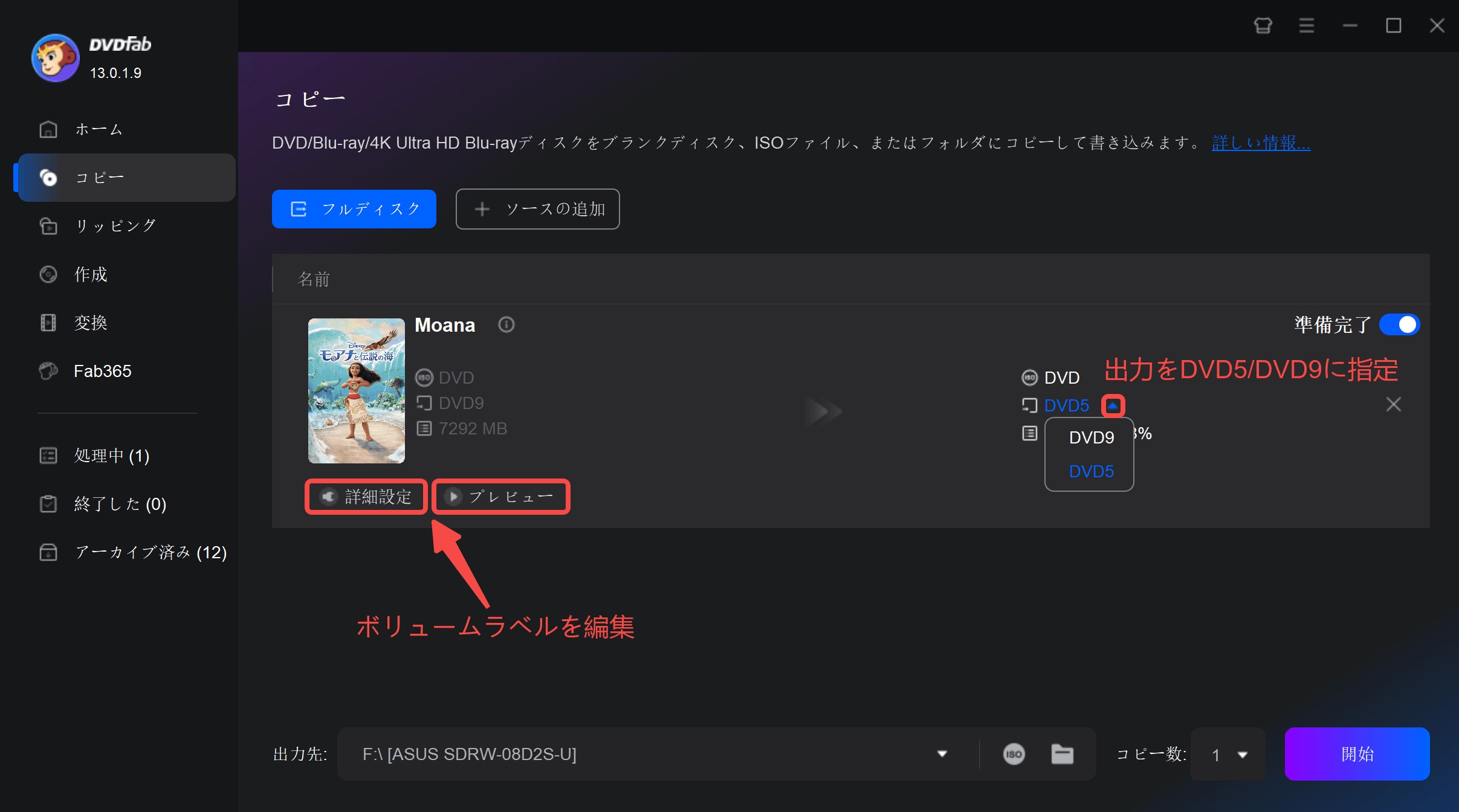Maximize the DVDFab window

tap(1394, 25)
